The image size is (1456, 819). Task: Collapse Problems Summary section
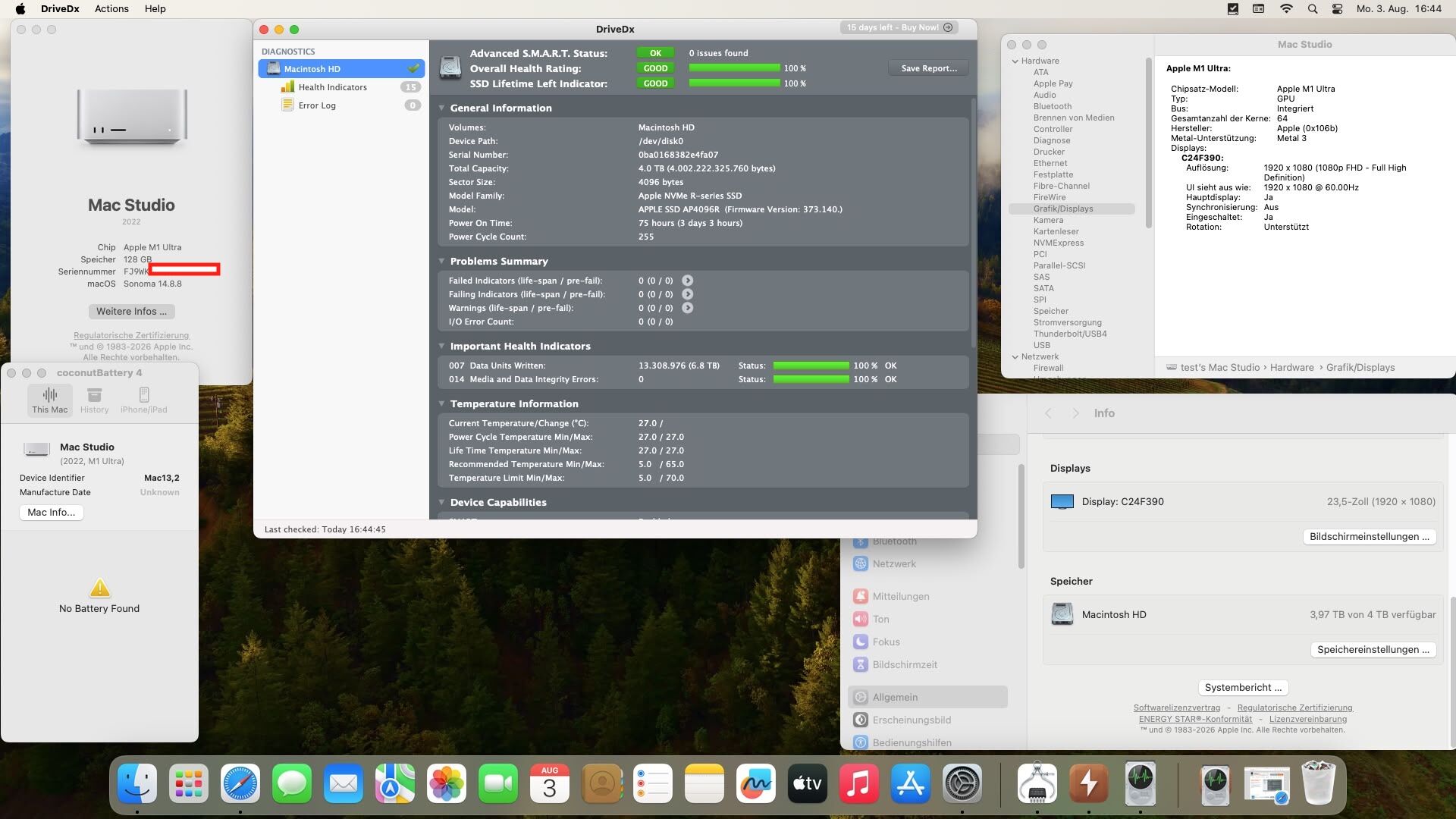[441, 261]
